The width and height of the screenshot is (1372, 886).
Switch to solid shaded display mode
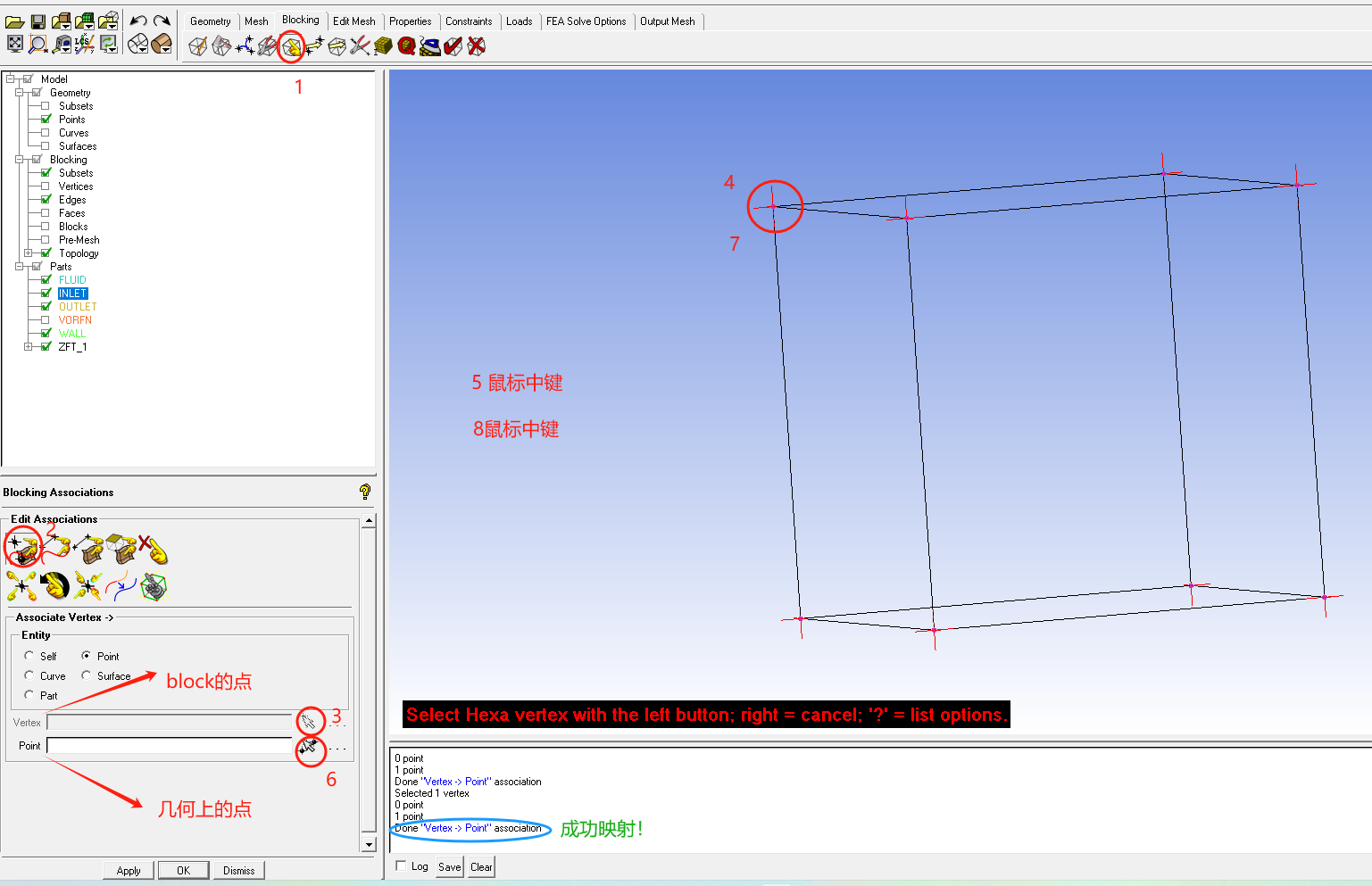point(162,44)
